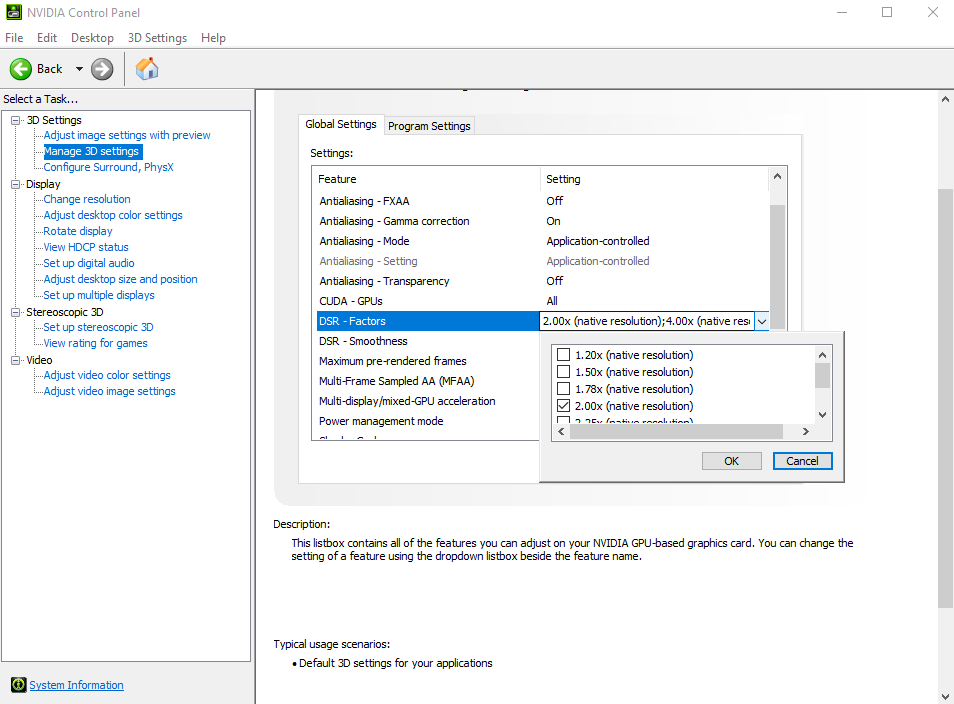Collapse the 3D Settings tree node
This screenshot has width=954, height=704.
(x=16, y=120)
